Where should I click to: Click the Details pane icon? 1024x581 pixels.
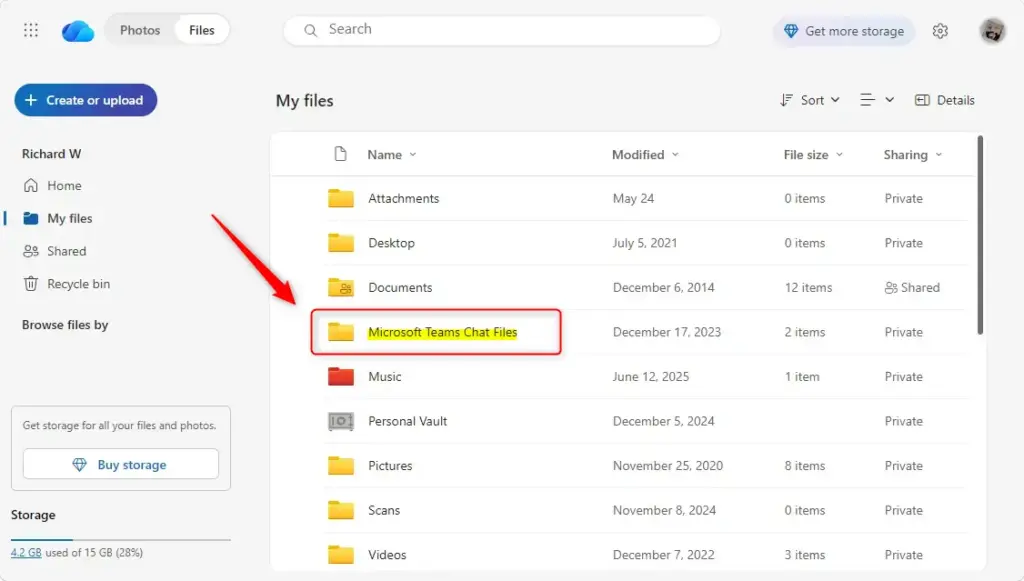coord(922,100)
